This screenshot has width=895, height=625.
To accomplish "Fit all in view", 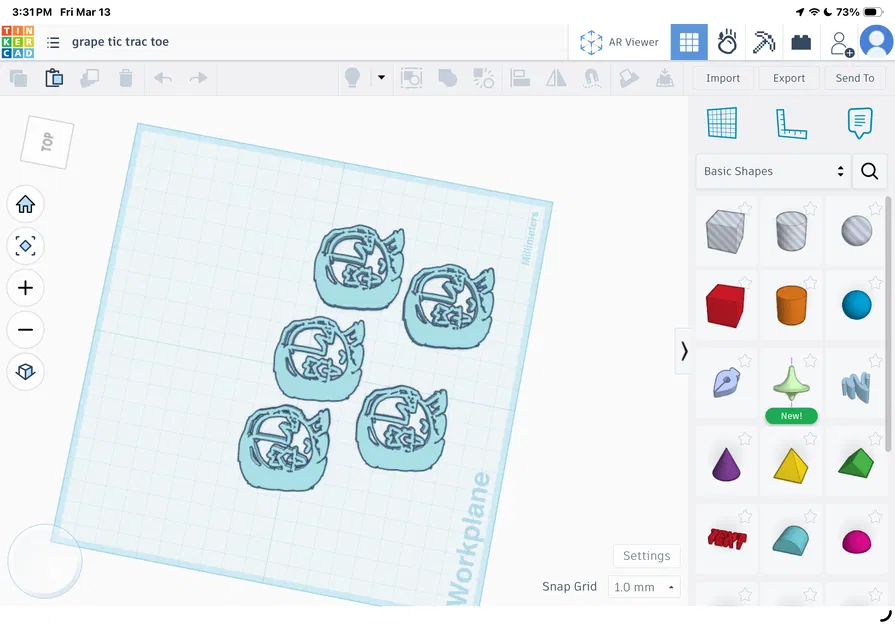I will point(25,246).
